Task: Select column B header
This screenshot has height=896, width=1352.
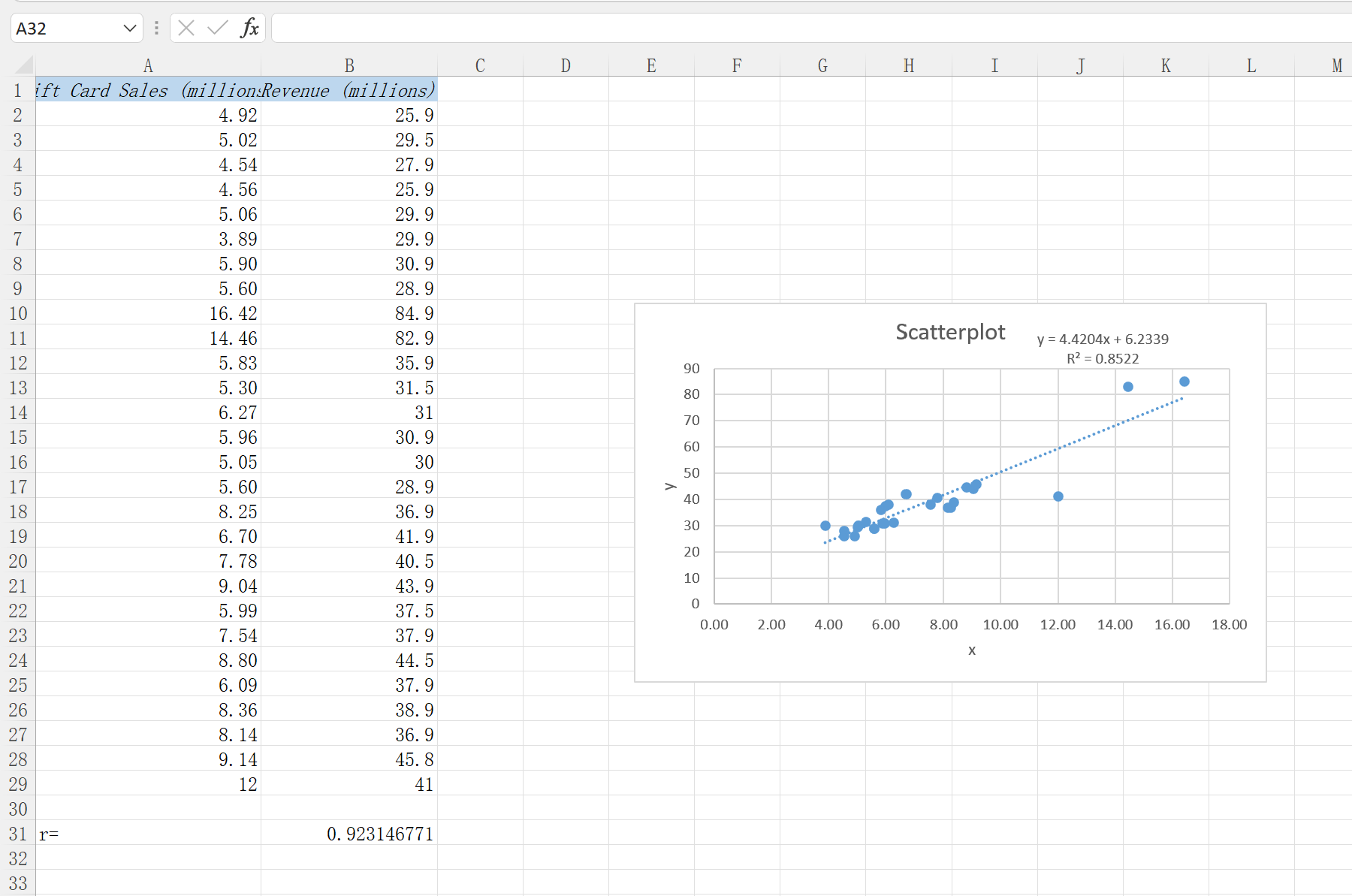Action: [349, 66]
